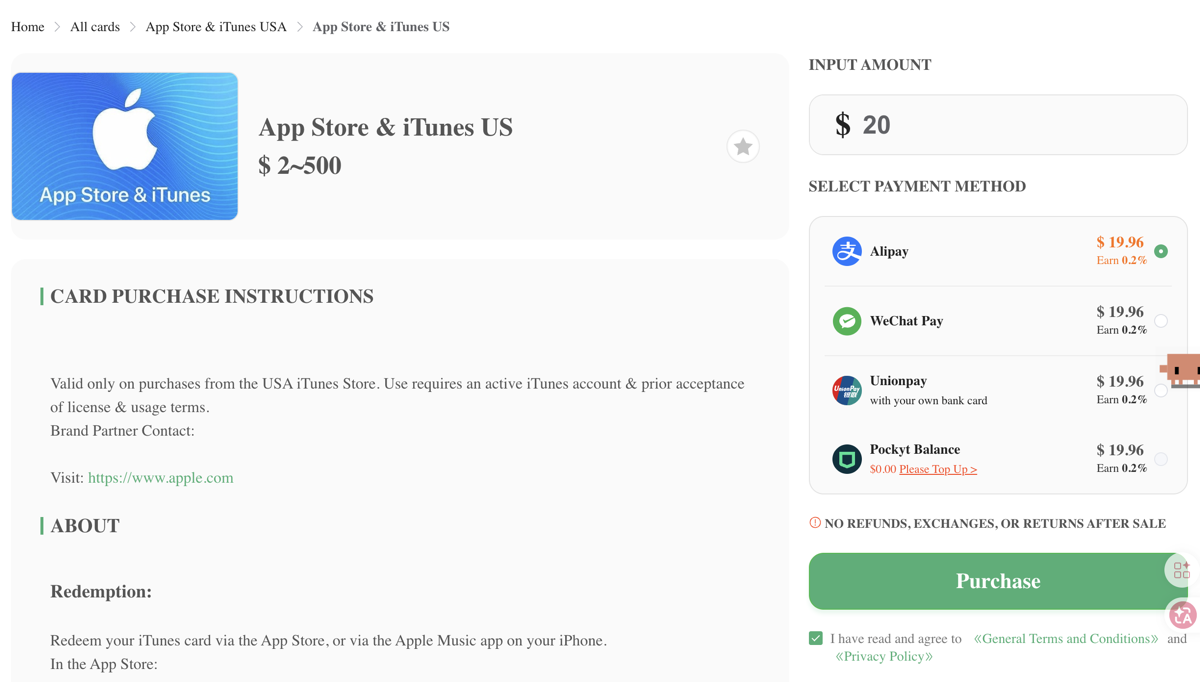1200x682 pixels.
Task: Click the Alipay $ 19.96 price
Action: pos(1120,242)
